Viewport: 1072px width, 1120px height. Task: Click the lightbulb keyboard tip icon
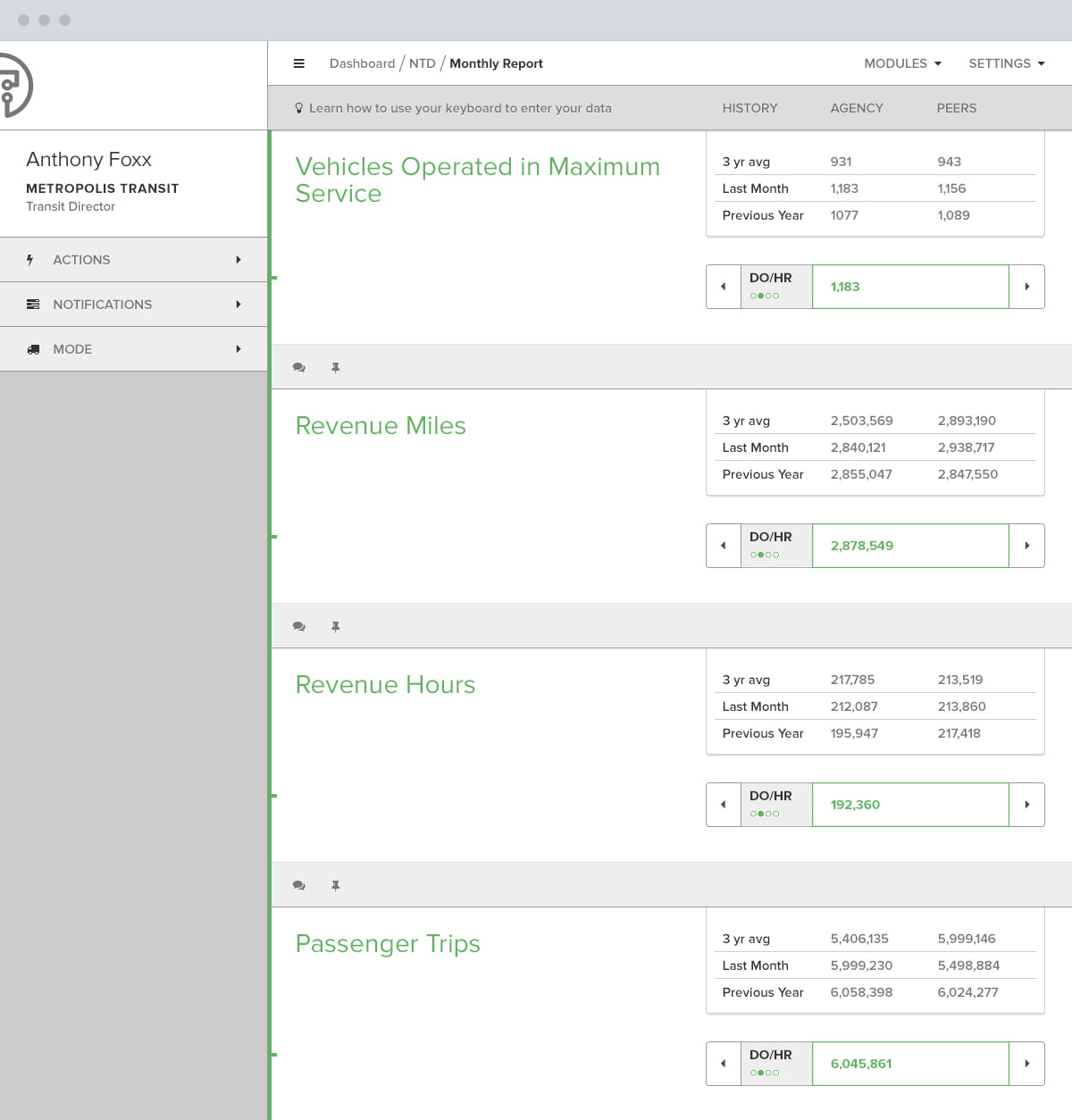pos(299,108)
